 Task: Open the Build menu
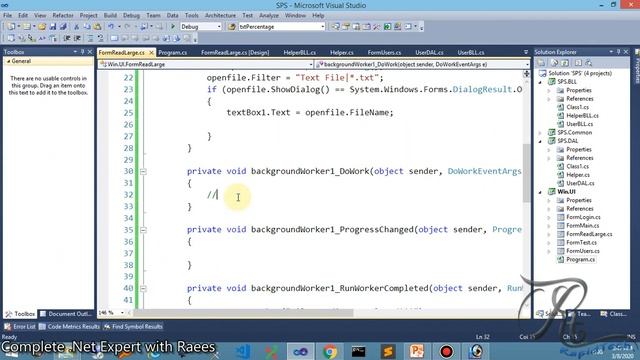110,16
